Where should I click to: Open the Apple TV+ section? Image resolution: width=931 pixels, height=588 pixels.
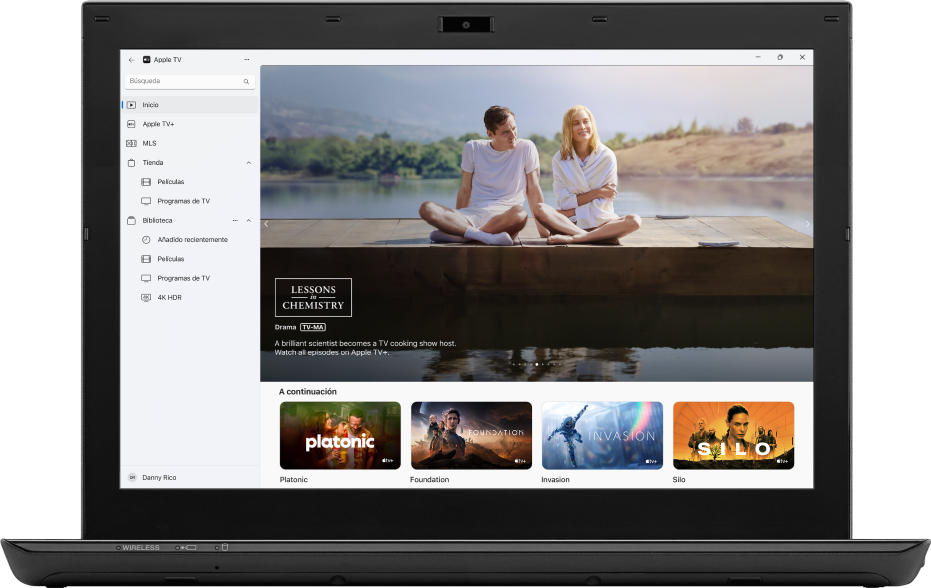pyautogui.click(x=160, y=123)
